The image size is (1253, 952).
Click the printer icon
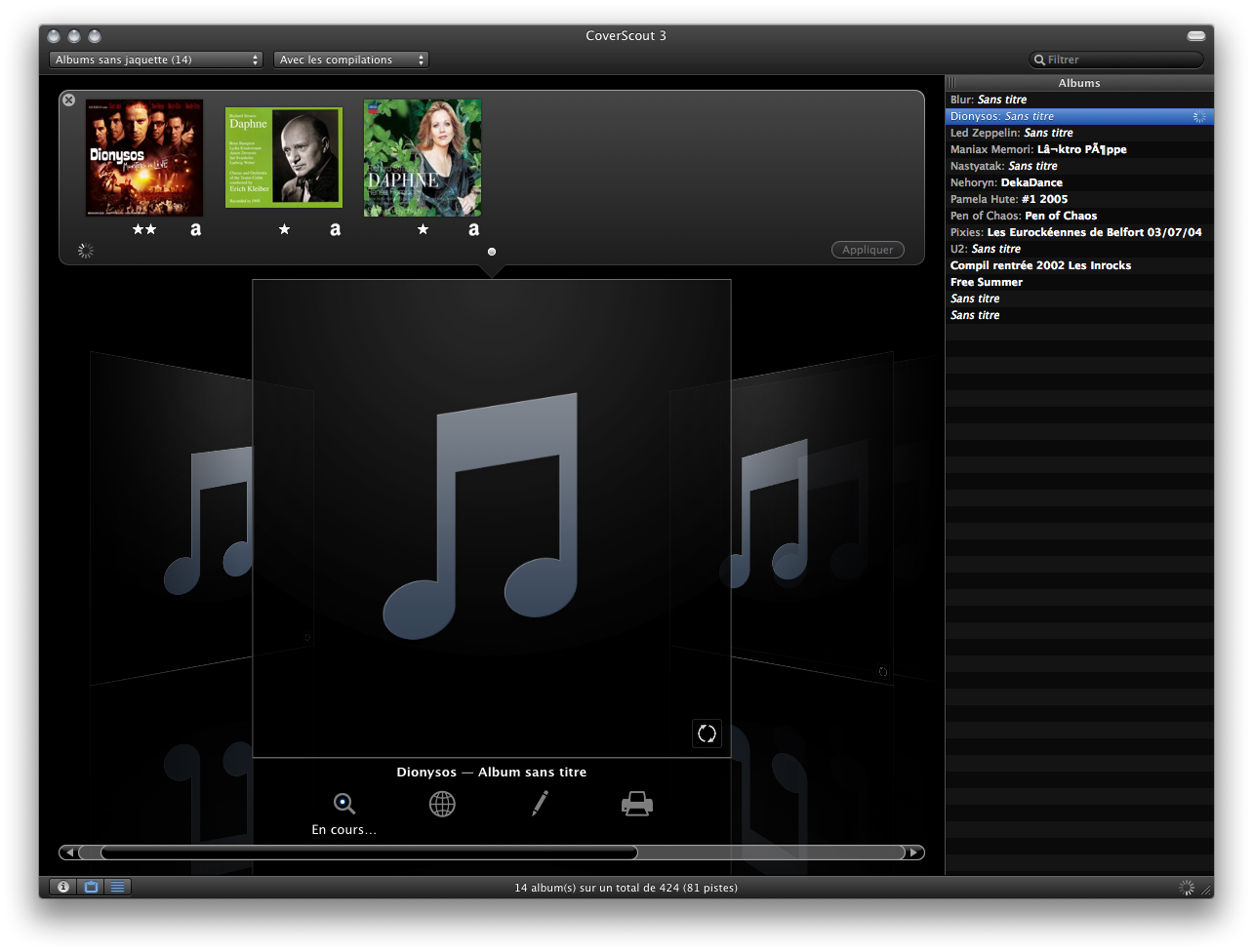point(637,804)
